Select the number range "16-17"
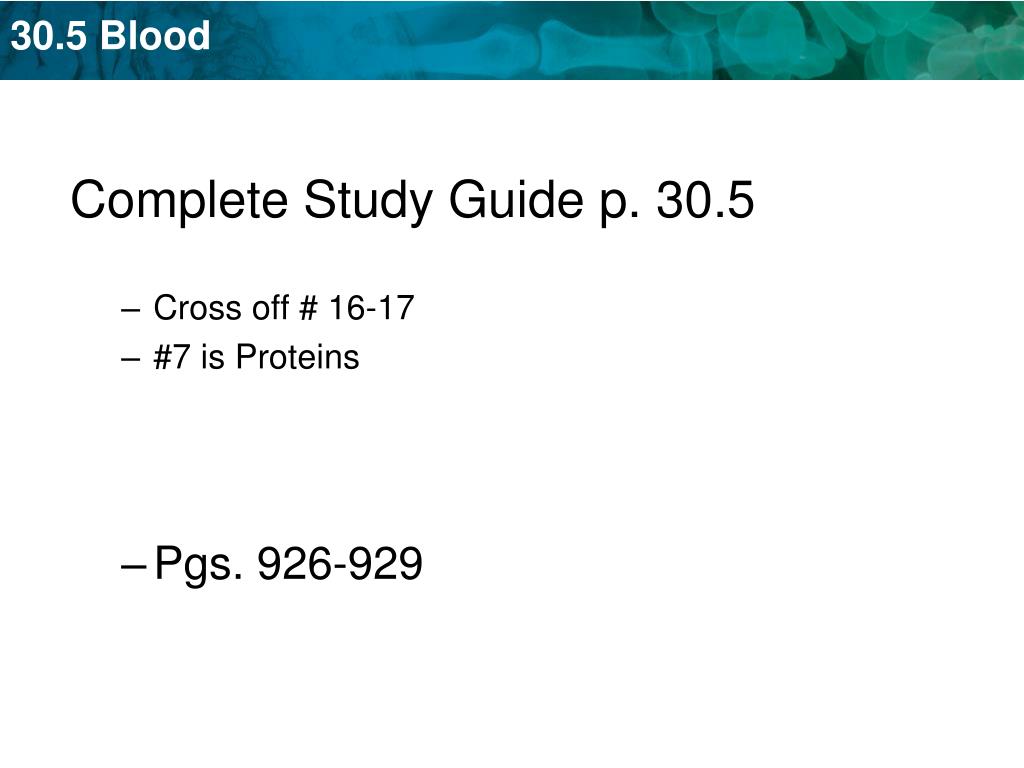This screenshot has height=768, width=1024. tap(371, 308)
